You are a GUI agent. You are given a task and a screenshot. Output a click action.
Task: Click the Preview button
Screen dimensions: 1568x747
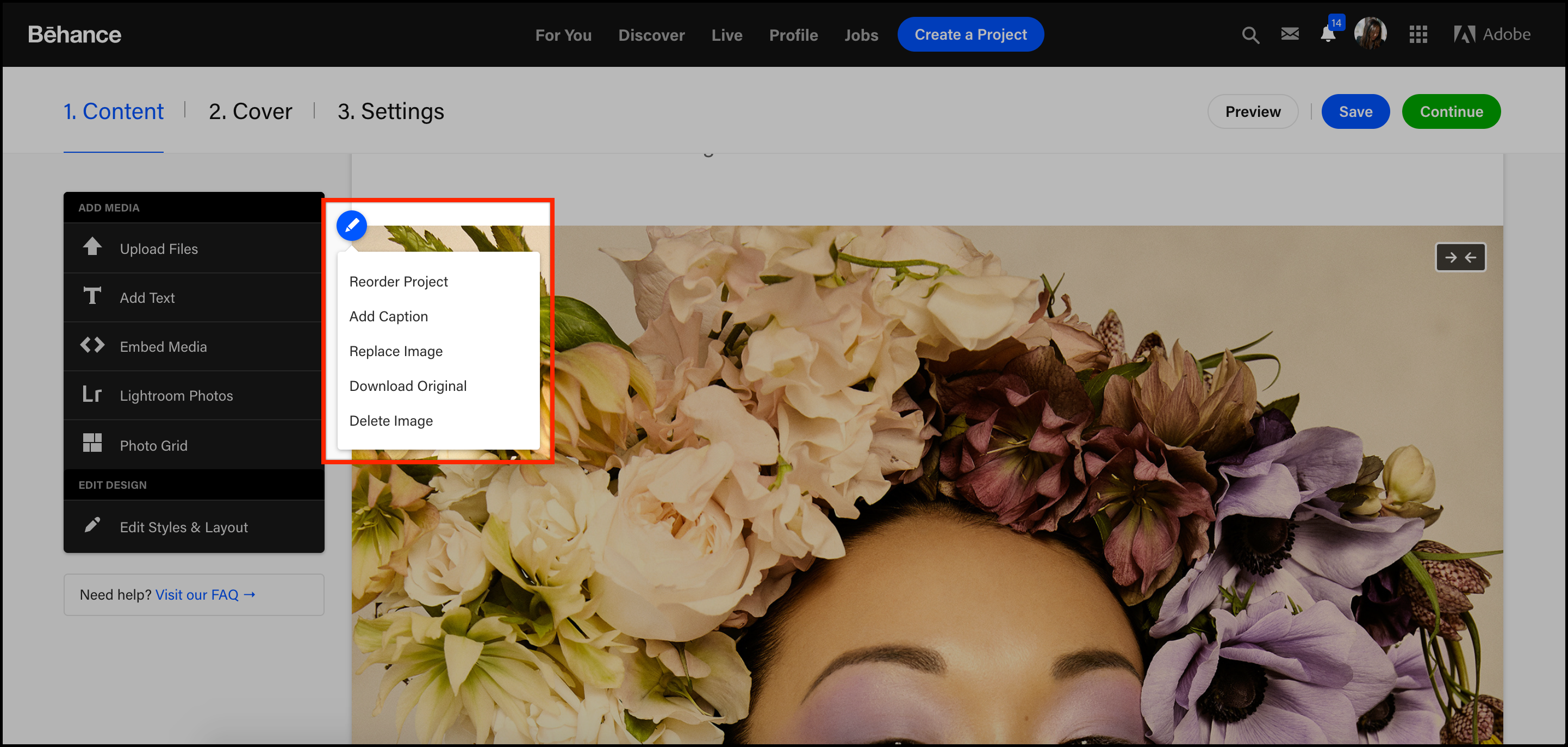(x=1253, y=111)
